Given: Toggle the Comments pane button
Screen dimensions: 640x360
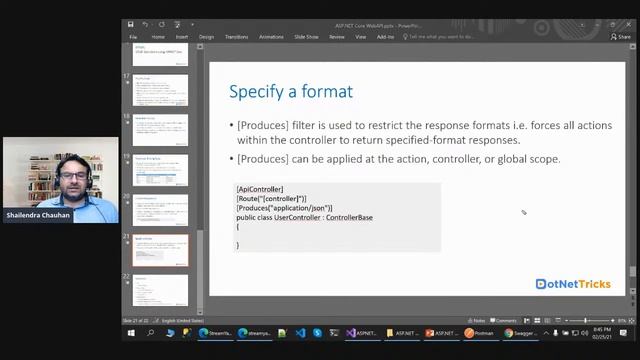Looking at the screenshot, I should click(503, 321).
